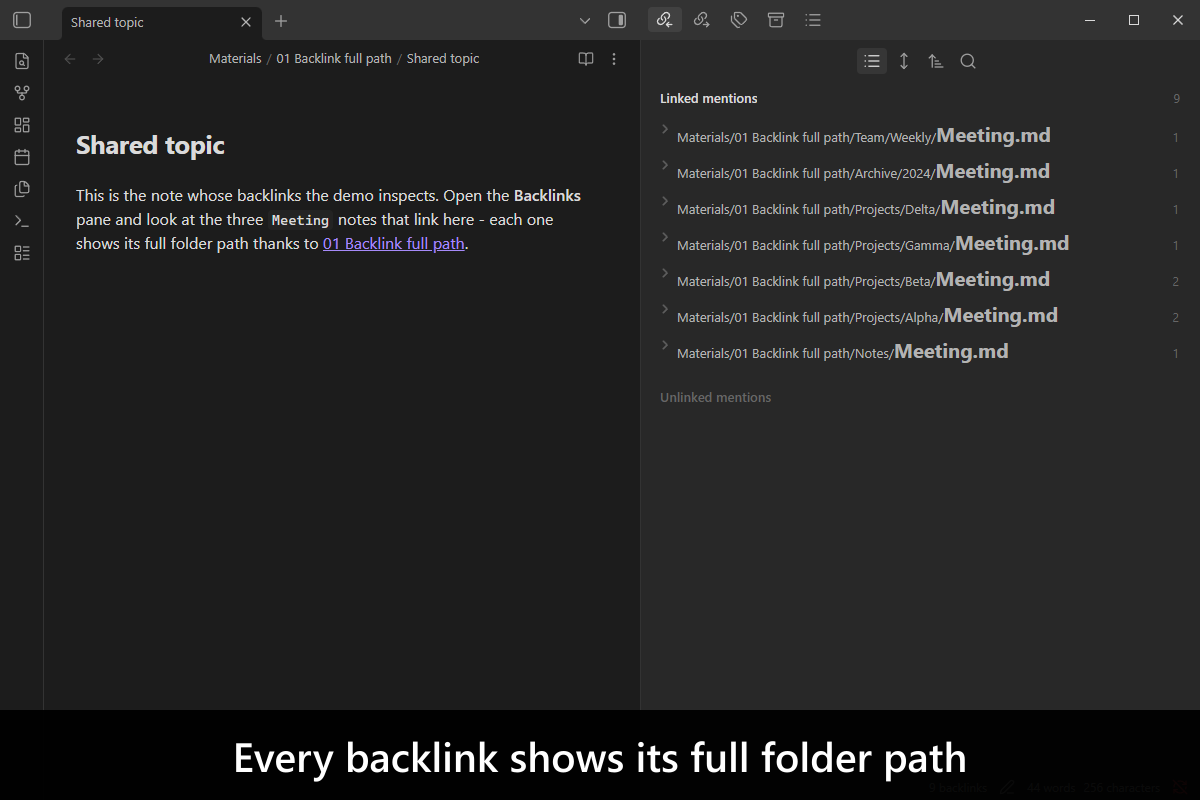
Task: Change backlinks sort order
Action: pyautogui.click(x=936, y=61)
